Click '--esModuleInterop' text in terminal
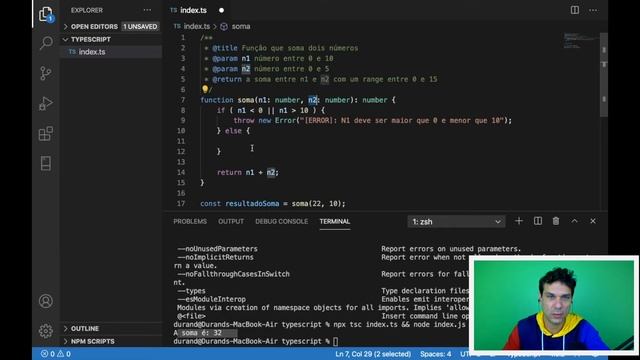The image size is (640, 360). [x=211, y=299]
